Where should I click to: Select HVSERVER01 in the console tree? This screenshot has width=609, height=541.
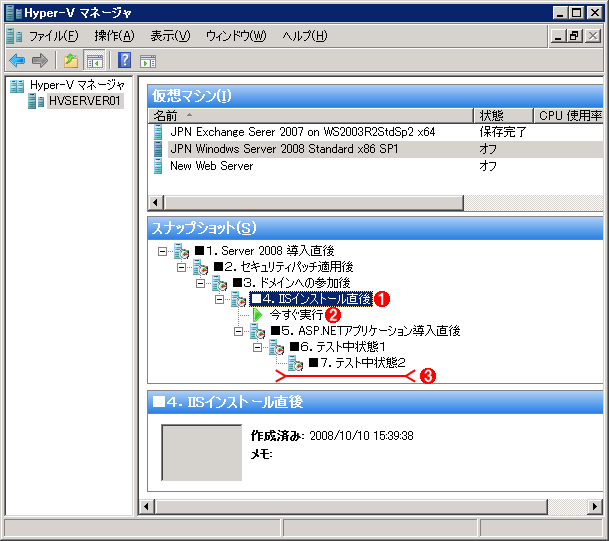(x=84, y=101)
